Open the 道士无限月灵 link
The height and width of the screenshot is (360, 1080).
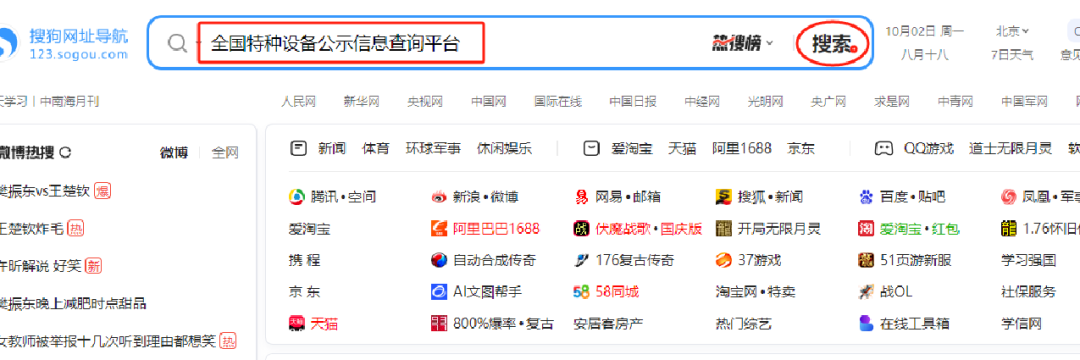pos(1010,148)
